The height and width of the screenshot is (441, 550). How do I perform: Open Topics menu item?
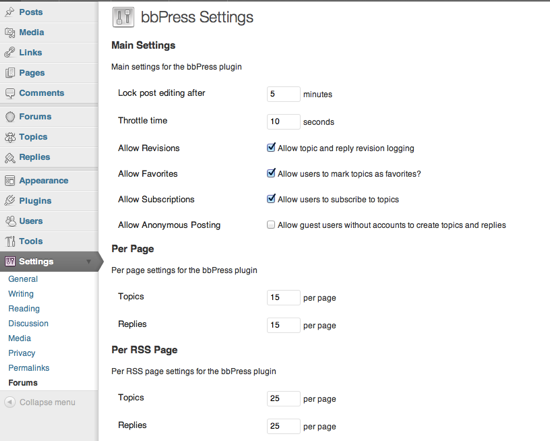[33, 137]
